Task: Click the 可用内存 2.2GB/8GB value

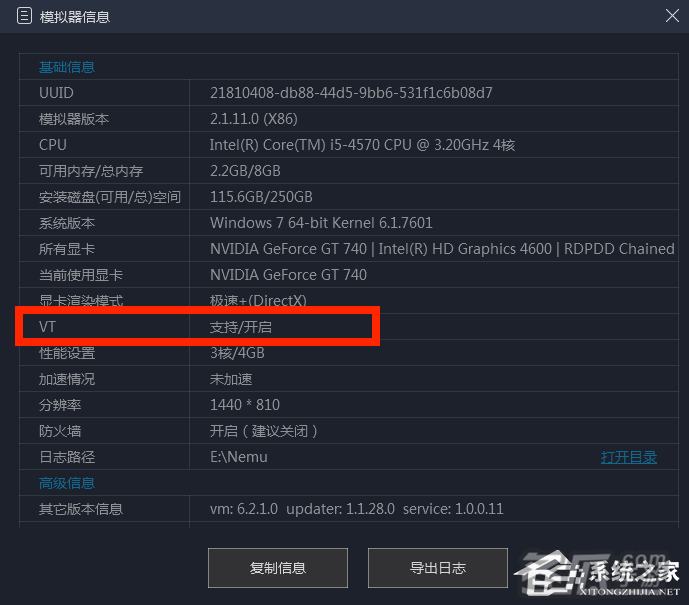Action: click(x=245, y=171)
